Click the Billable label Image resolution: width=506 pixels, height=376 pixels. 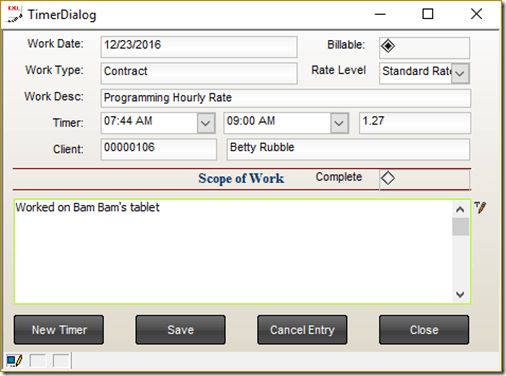click(x=346, y=45)
